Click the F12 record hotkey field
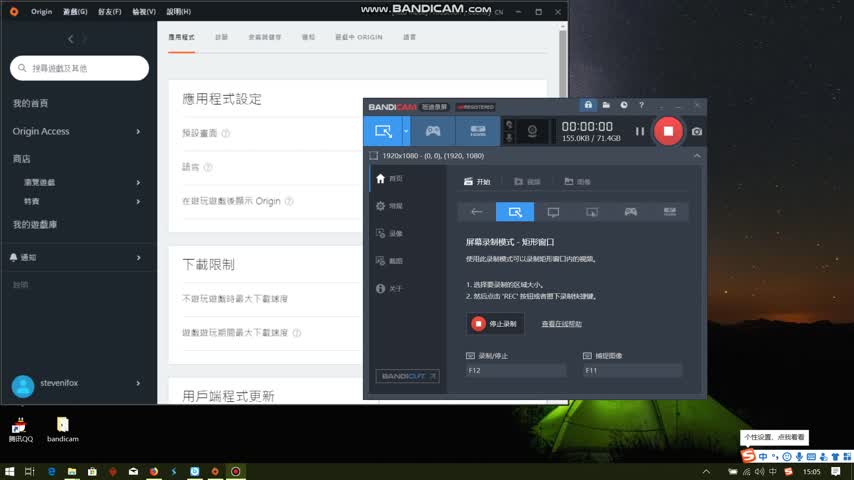 (x=516, y=370)
